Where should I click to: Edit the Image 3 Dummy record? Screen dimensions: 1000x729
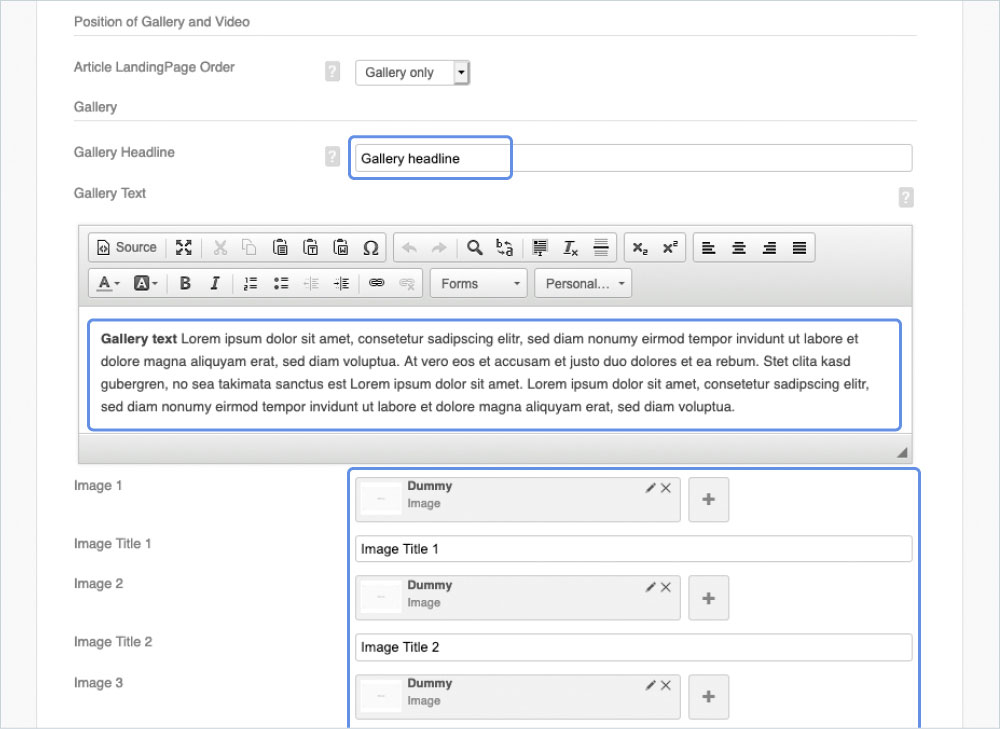(650, 686)
